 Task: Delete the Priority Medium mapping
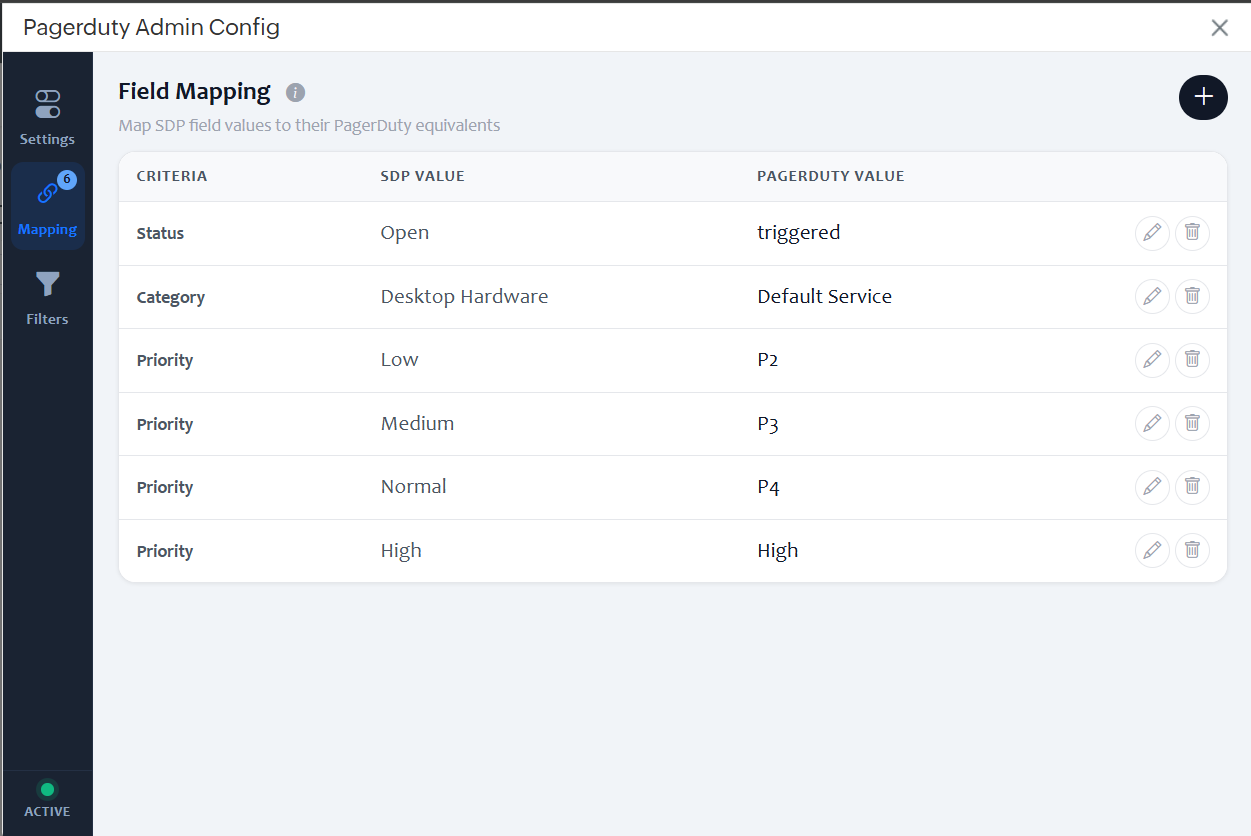1192,424
